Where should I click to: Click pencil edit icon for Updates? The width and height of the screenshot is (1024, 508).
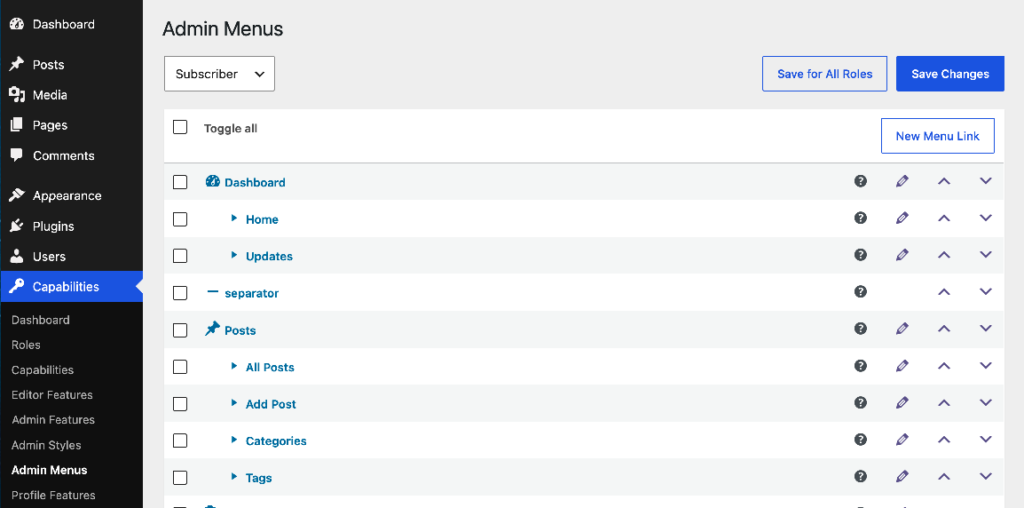tap(902, 255)
